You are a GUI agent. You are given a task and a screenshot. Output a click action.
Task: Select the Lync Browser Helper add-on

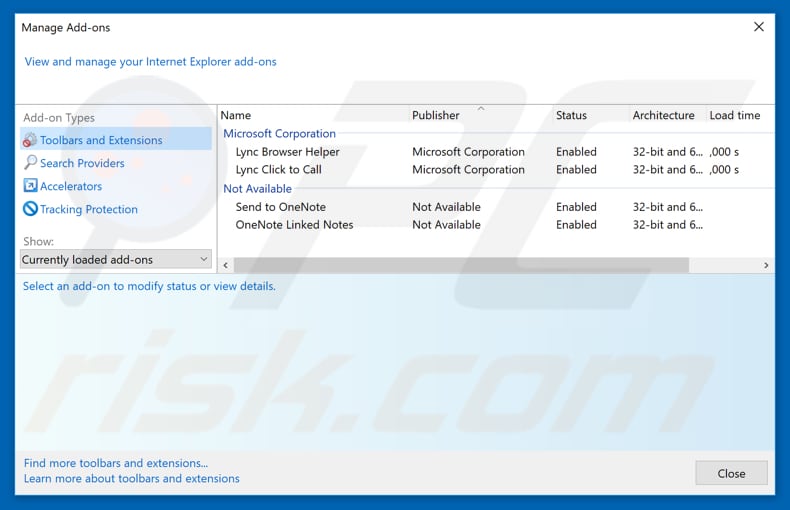(x=288, y=152)
